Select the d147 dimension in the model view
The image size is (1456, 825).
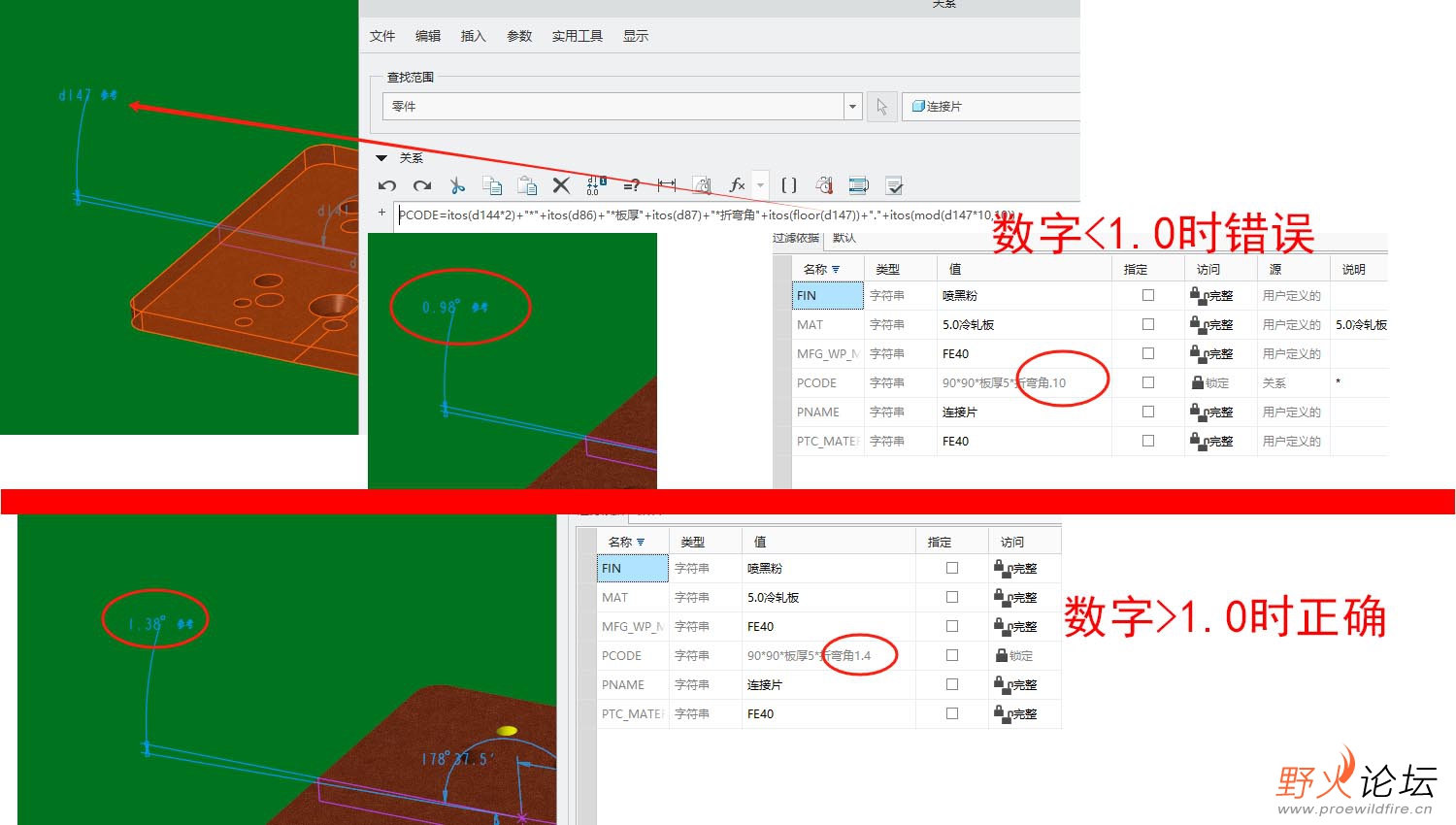click(x=87, y=95)
